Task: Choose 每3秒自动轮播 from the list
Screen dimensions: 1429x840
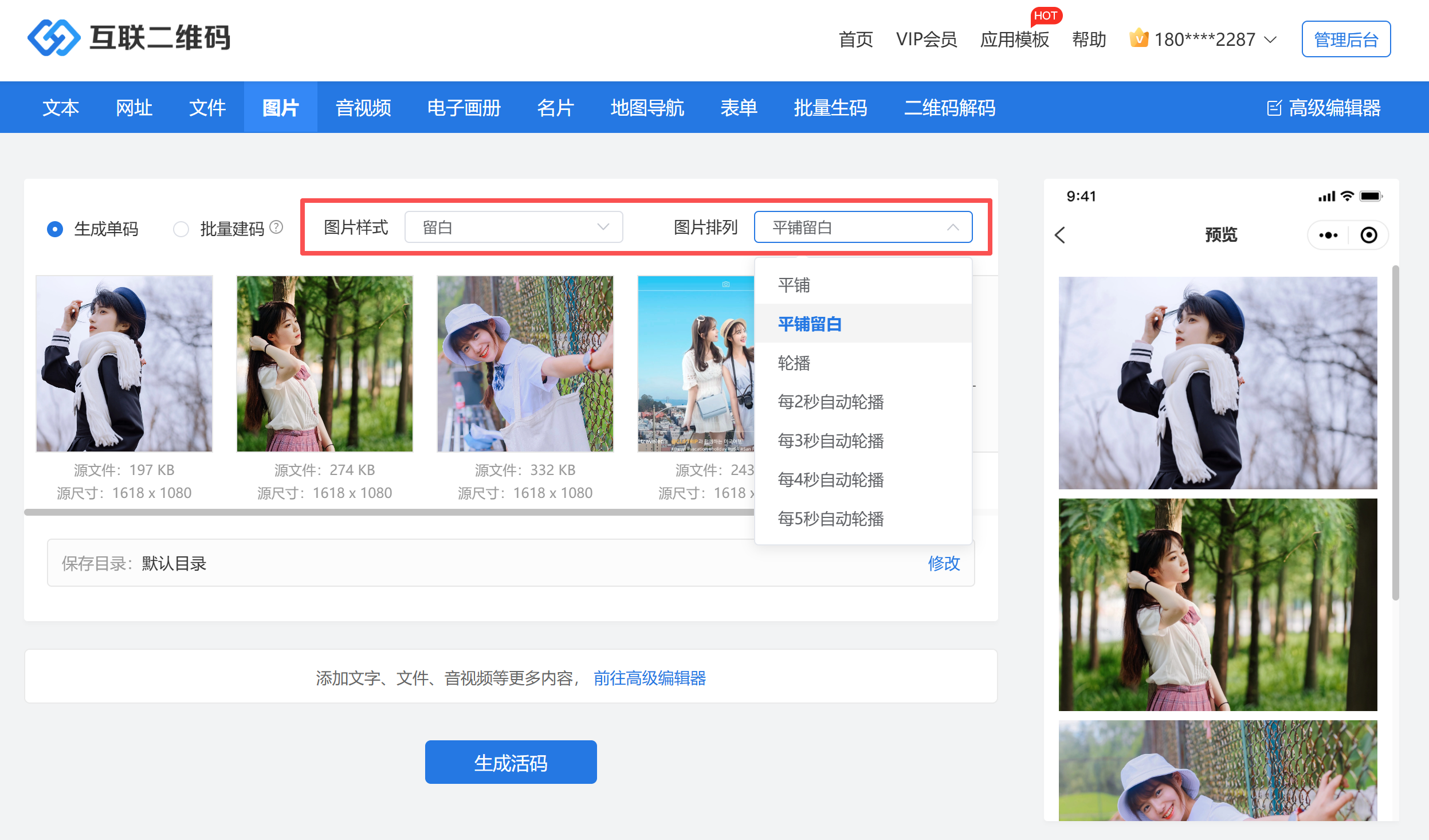Action: coord(830,441)
